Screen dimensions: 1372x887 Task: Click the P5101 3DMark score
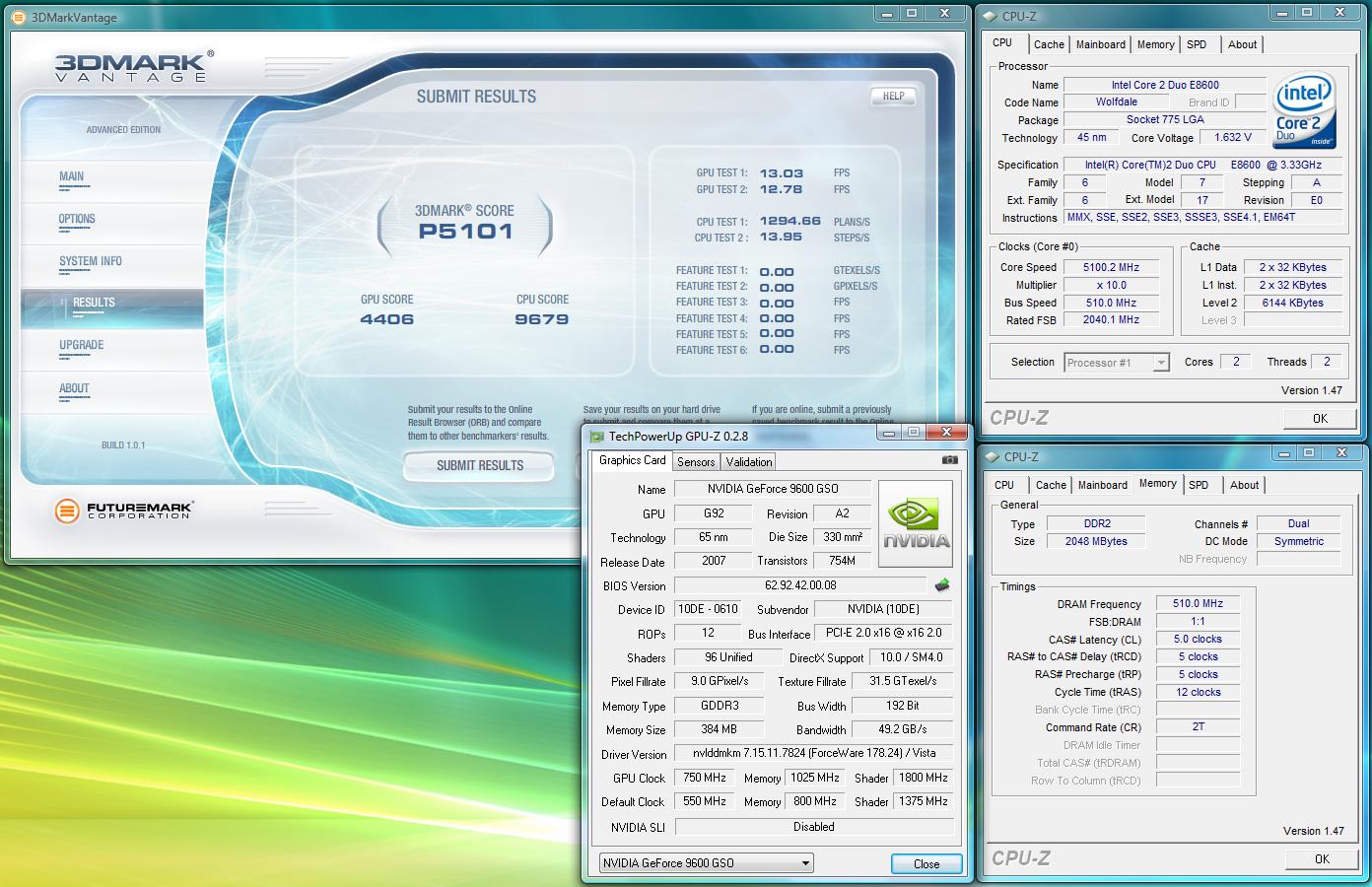point(465,232)
